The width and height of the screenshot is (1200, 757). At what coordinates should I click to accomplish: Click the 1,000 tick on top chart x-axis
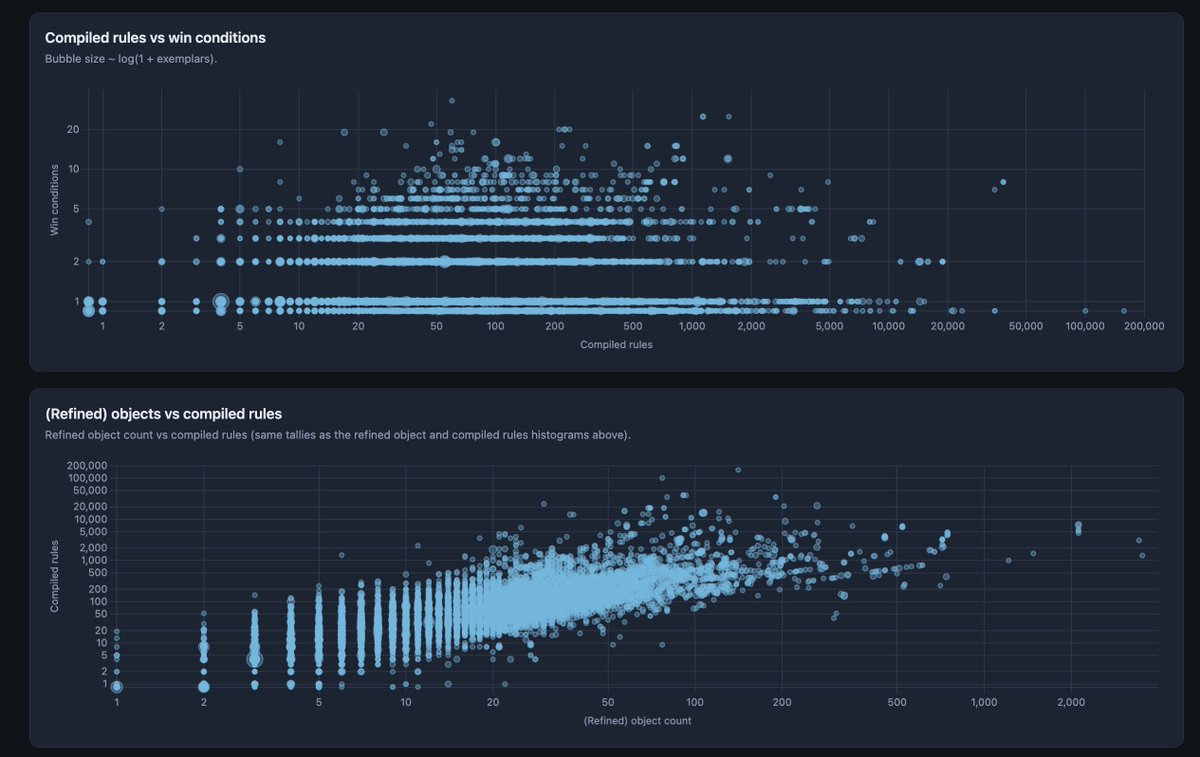pyautogui.click(x=692, y=326)
